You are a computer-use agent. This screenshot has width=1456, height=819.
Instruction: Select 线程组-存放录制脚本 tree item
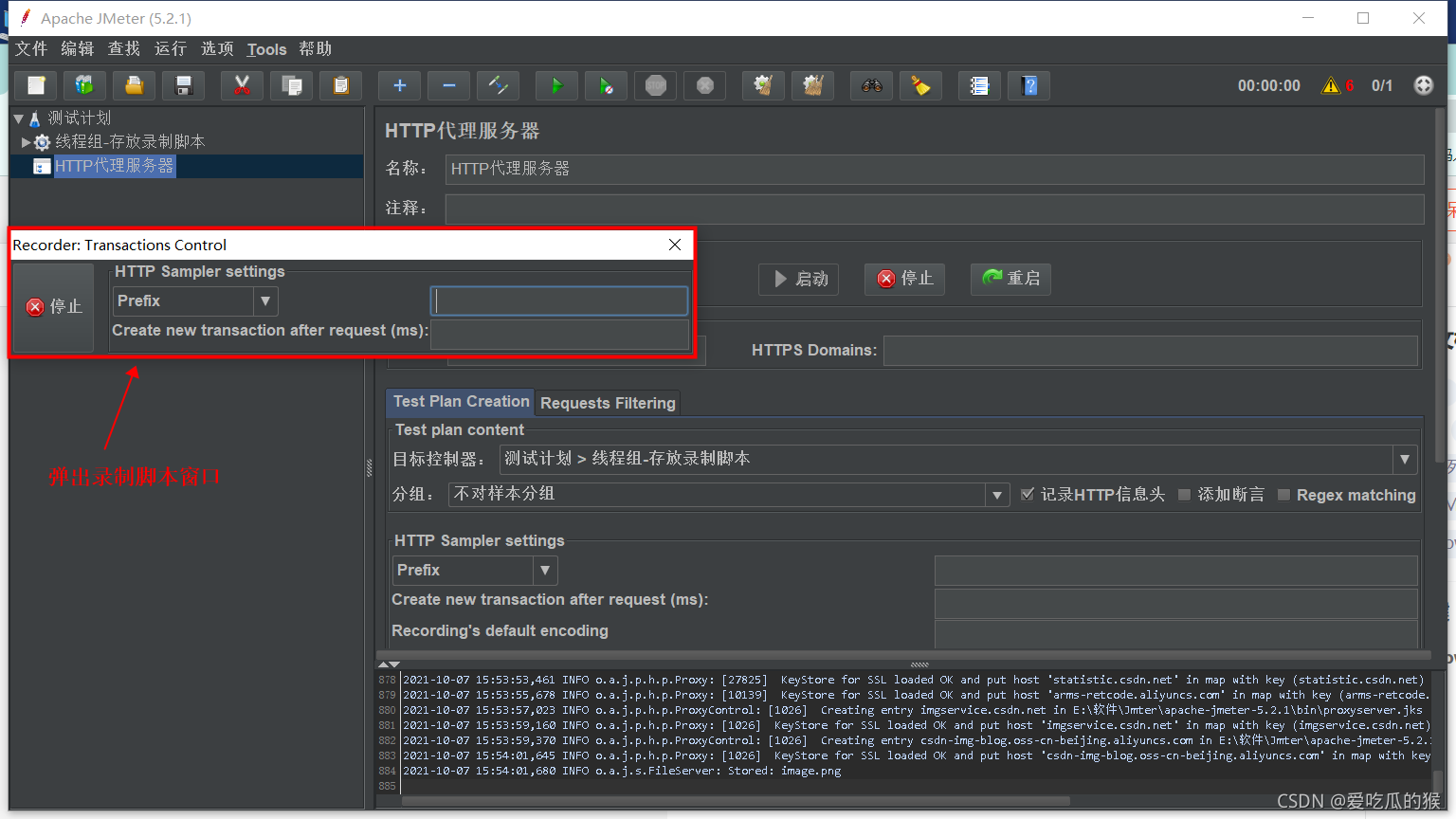[130, 142]
